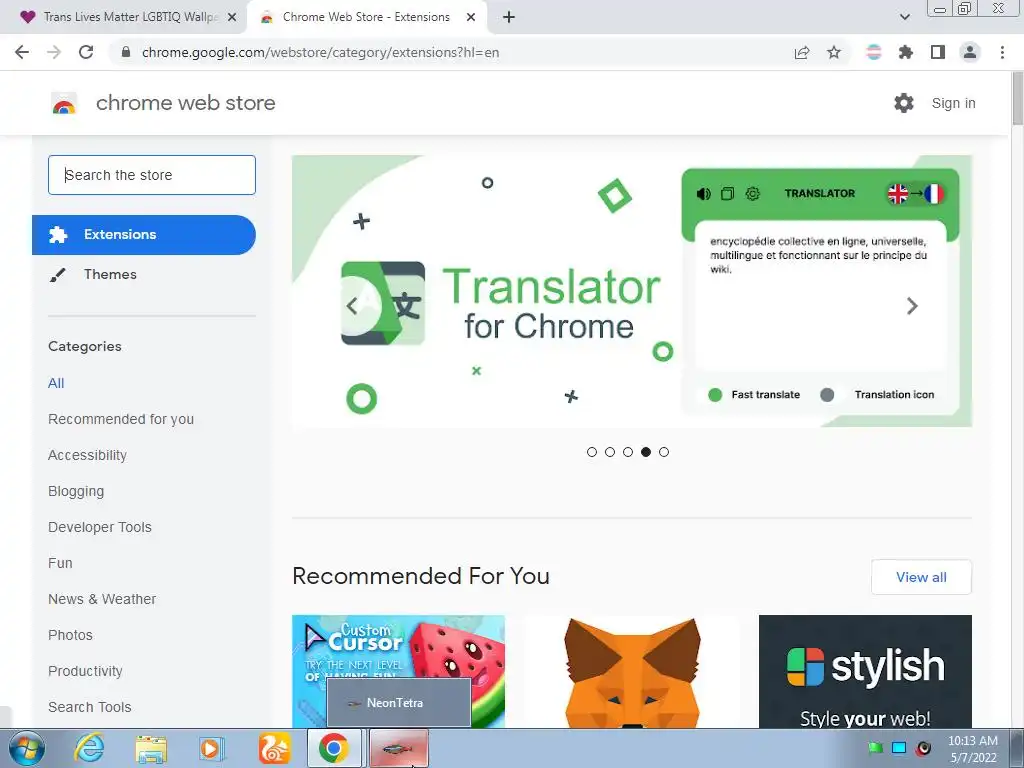Open the Extensions puzzle menu in toolbar
Viewport: 1024px width, 768px height.
click(x=906, y=52)
